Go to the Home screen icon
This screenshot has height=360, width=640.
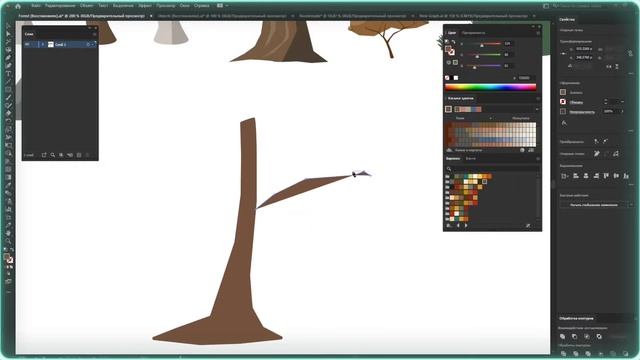coord(18,6)
